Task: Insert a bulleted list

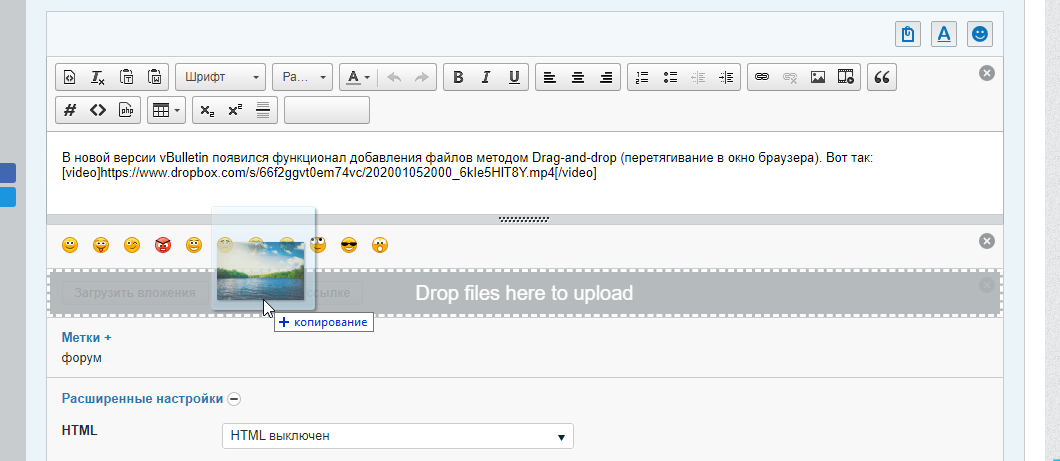Action: tap(670, 77)
